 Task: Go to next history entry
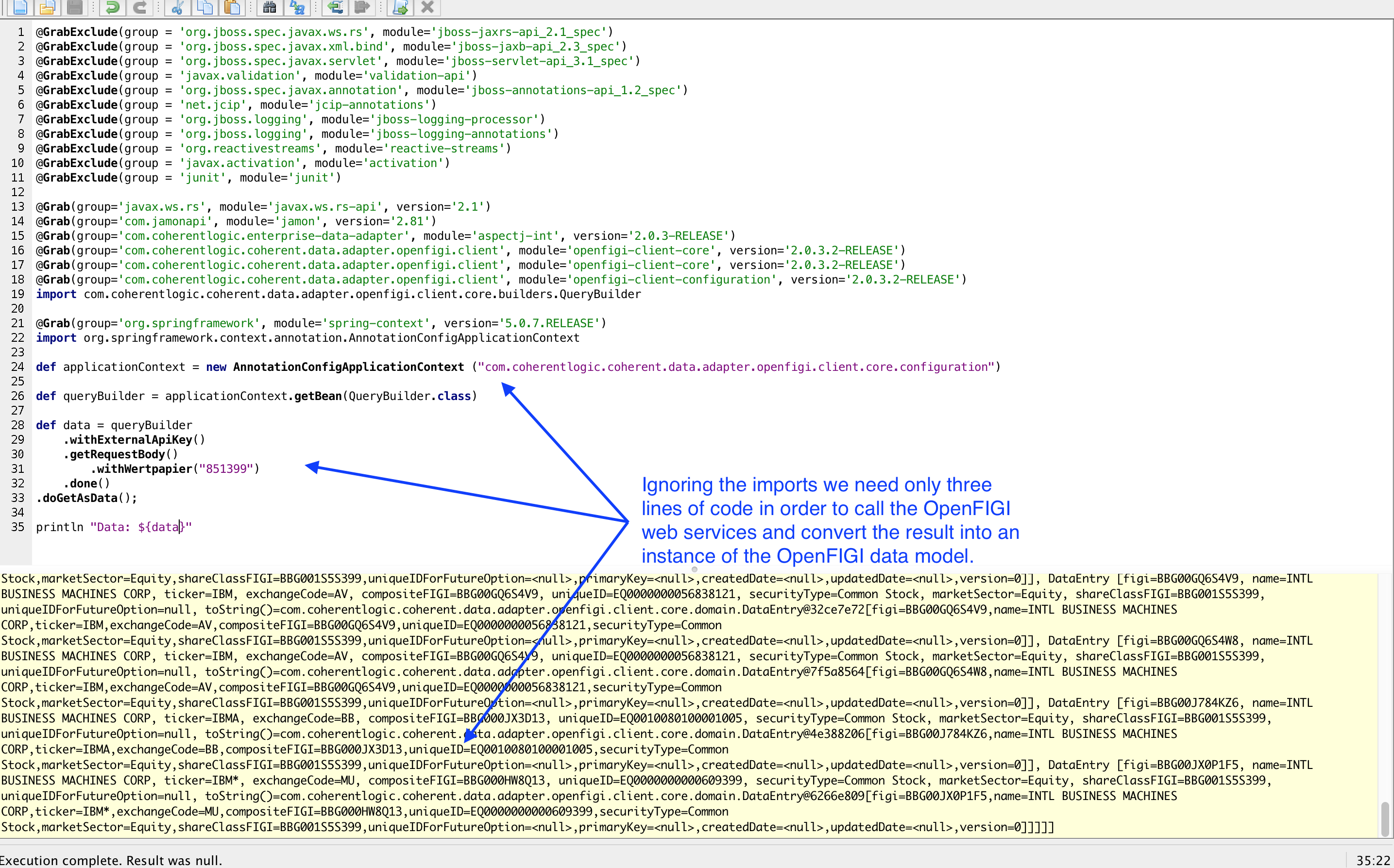point(362,7)
